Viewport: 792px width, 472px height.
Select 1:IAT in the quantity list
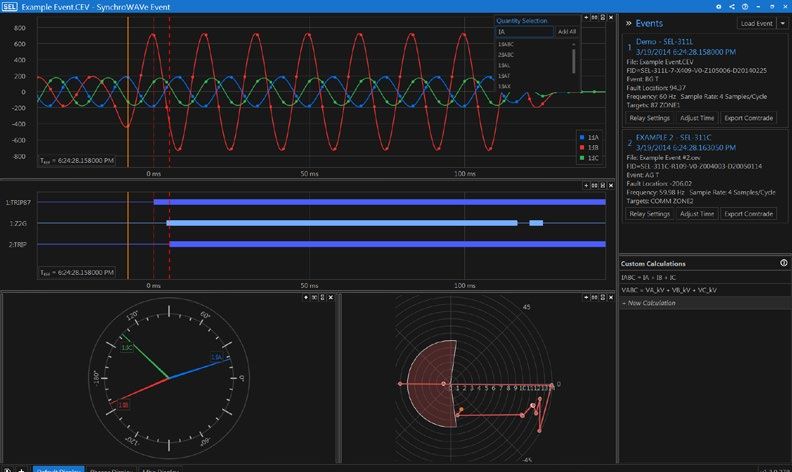(x=504, y=76)
